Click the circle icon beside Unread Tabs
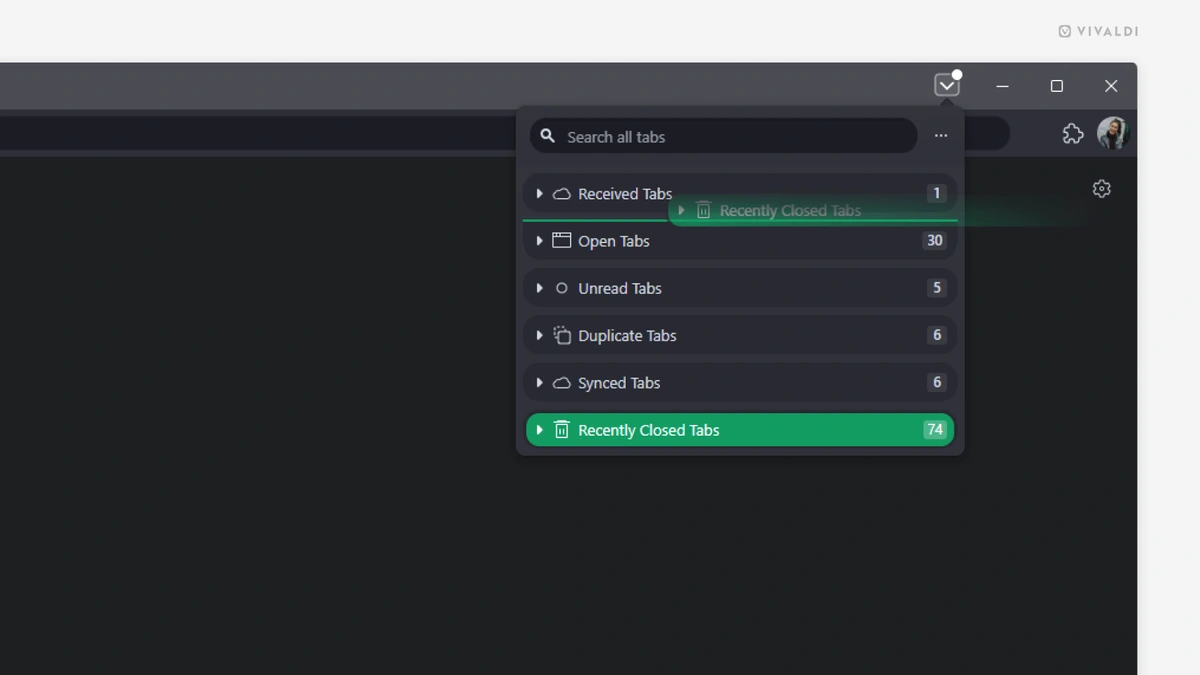 tap(562, 287)
